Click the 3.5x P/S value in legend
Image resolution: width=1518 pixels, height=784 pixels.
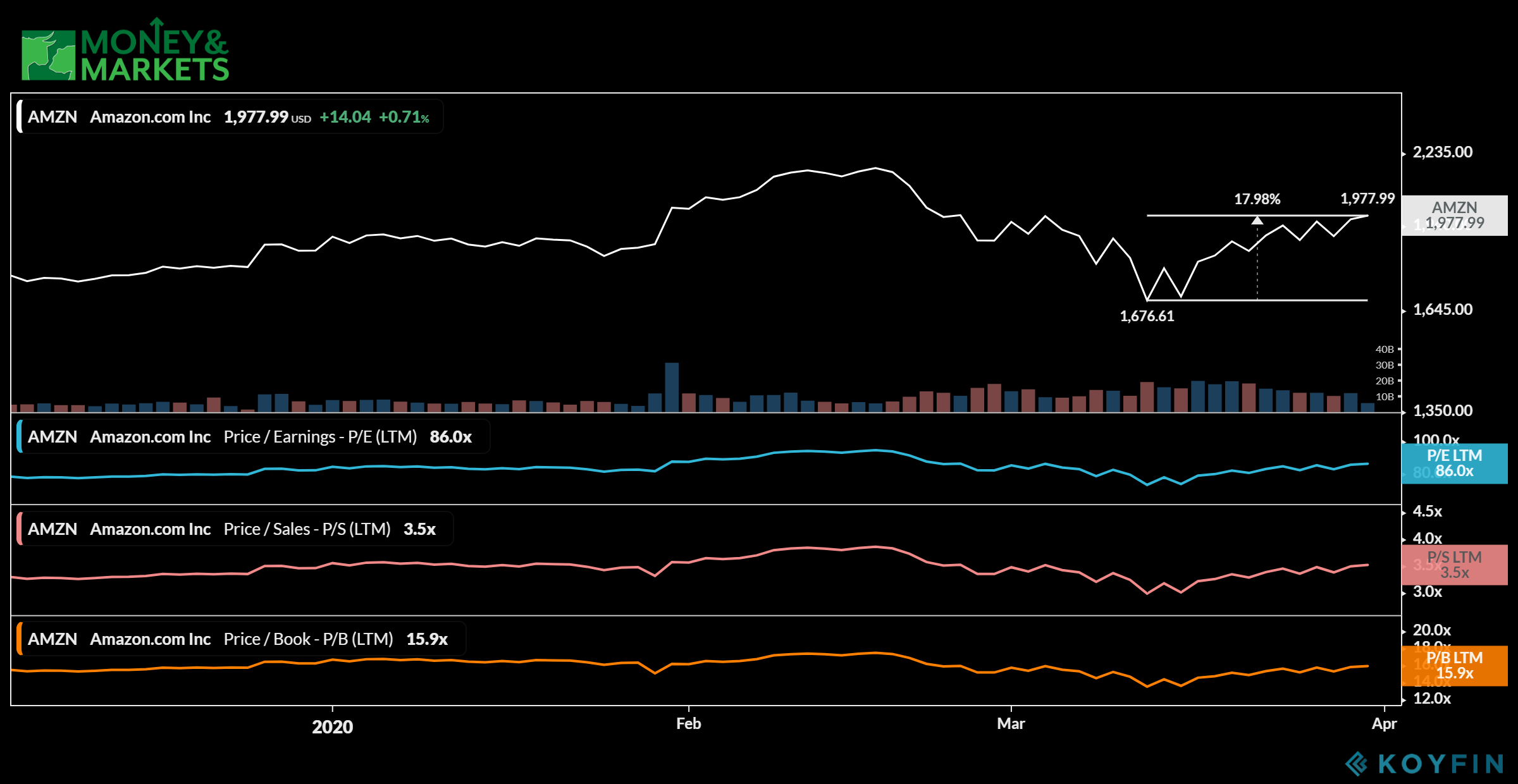420,529
